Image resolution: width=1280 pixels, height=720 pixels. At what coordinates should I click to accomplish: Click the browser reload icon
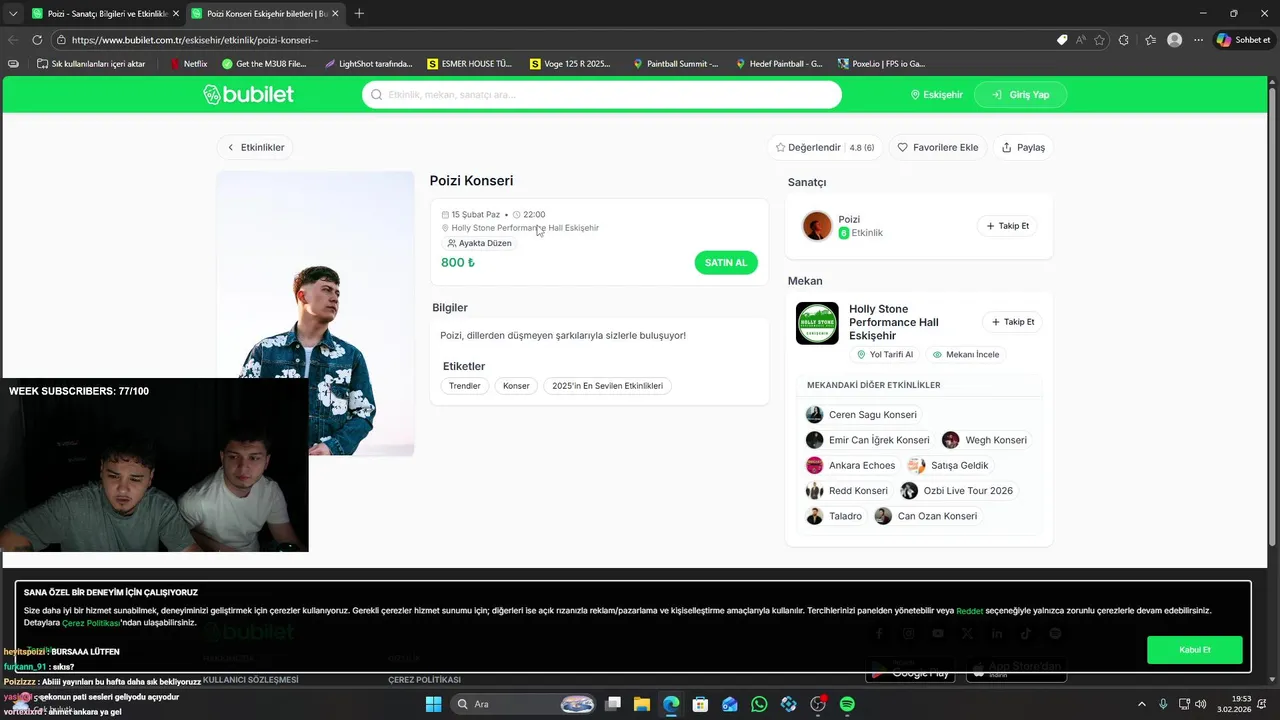coord(37,40)
